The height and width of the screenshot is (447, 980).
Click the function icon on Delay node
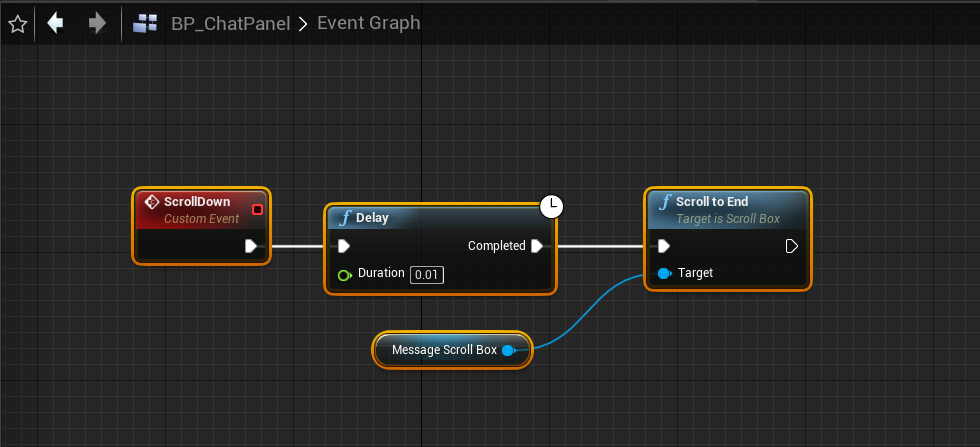(x=344, y=218)
